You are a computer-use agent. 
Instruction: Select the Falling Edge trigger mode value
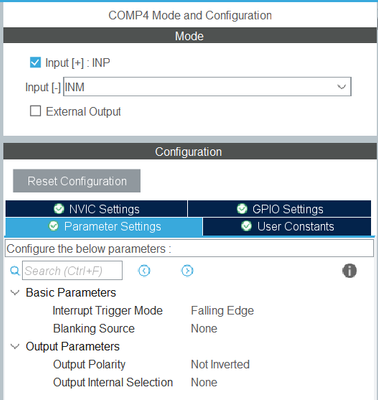222,311
